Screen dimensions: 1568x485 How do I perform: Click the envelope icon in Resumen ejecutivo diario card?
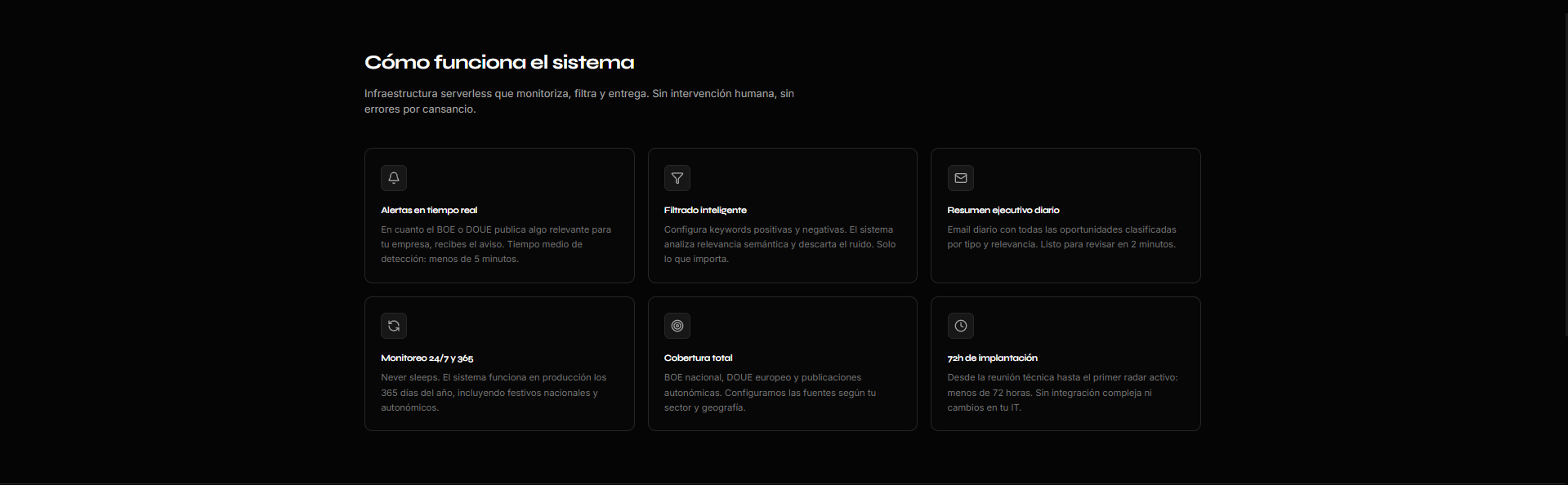961,178
